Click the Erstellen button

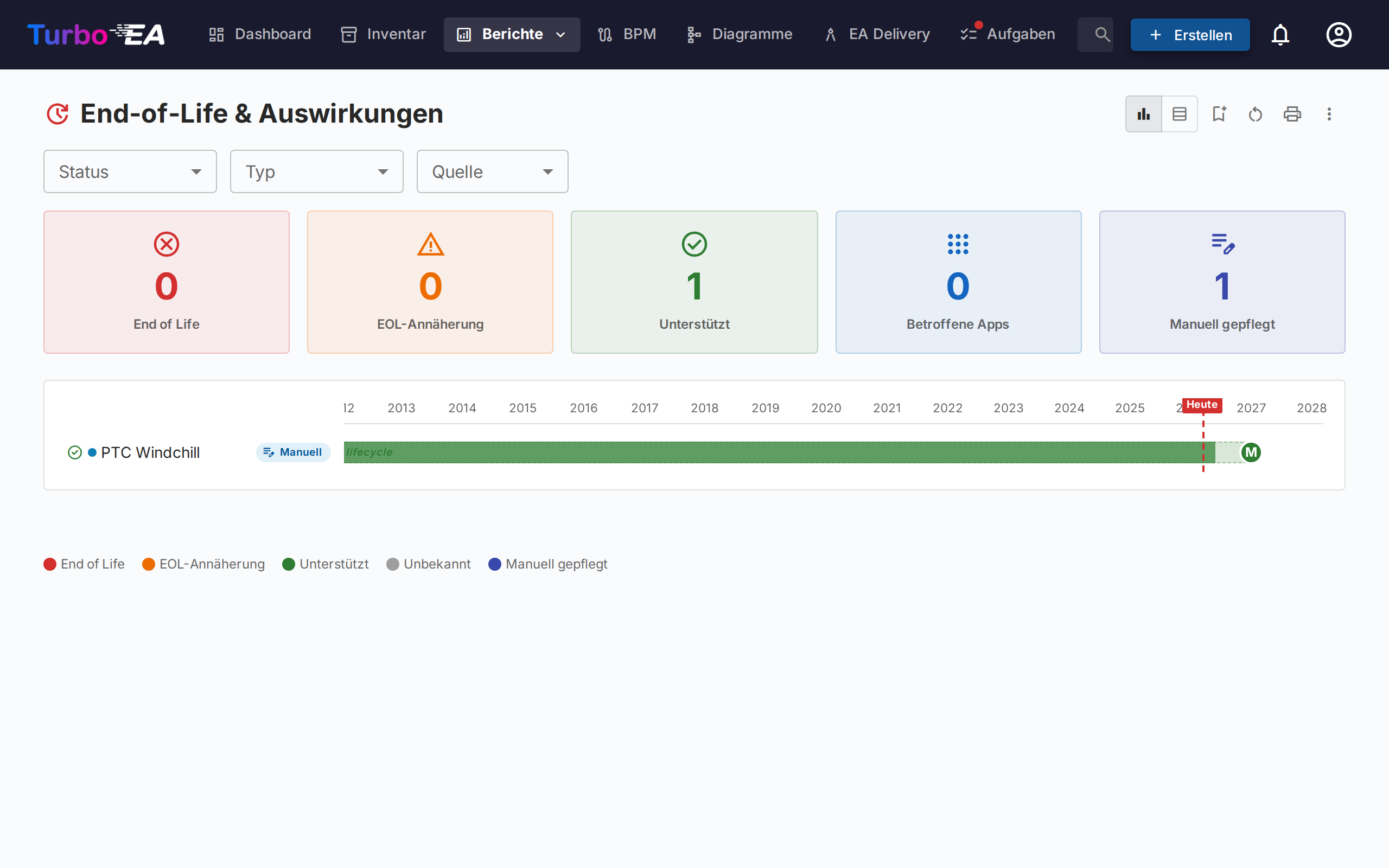[1190, 35]
